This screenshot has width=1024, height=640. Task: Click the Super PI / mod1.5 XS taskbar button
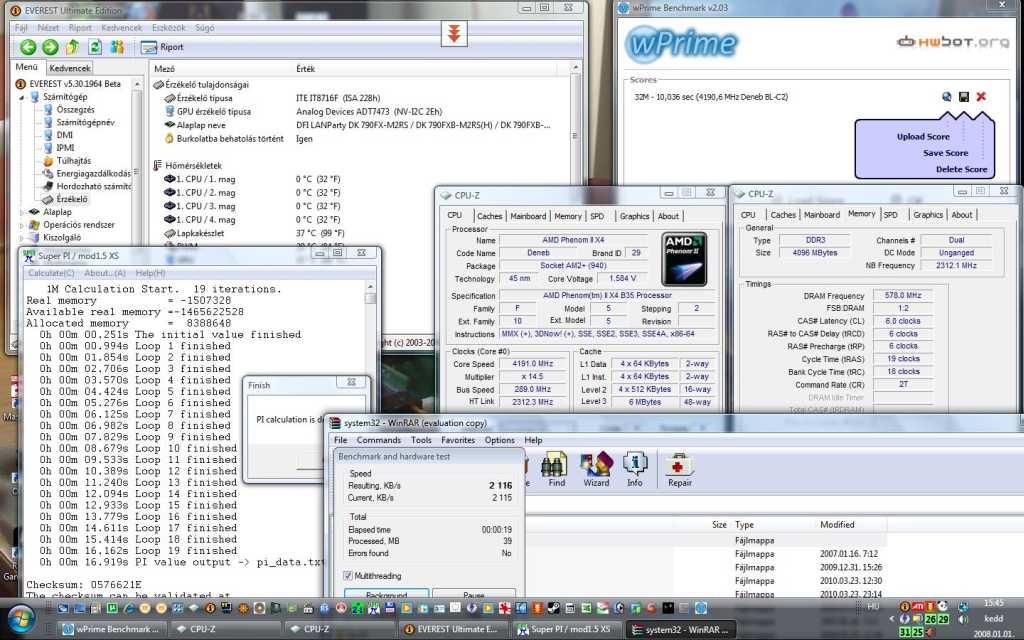pyautogui.click(x=563, y=629)
